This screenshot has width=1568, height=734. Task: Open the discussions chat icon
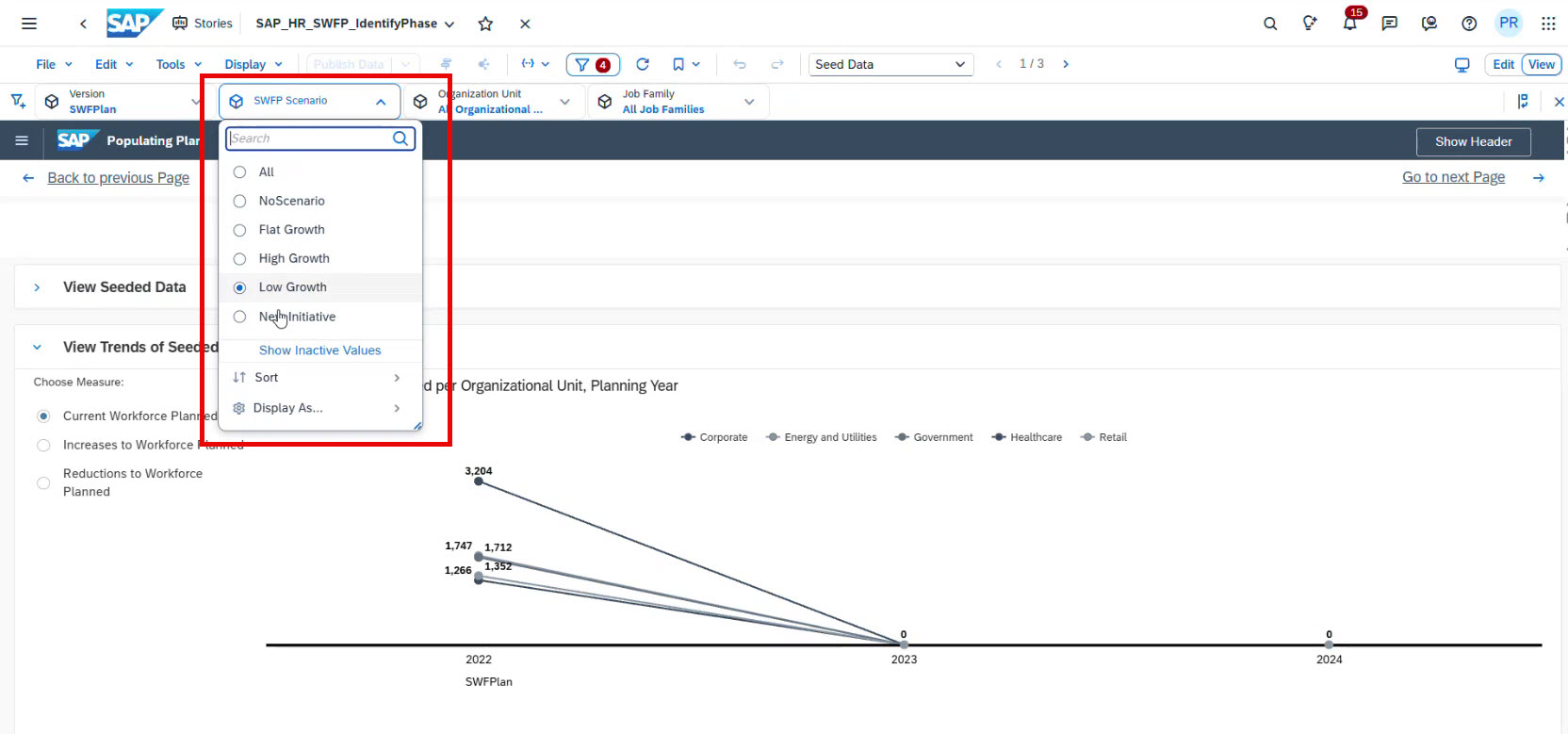click(x=1389, y=24)
